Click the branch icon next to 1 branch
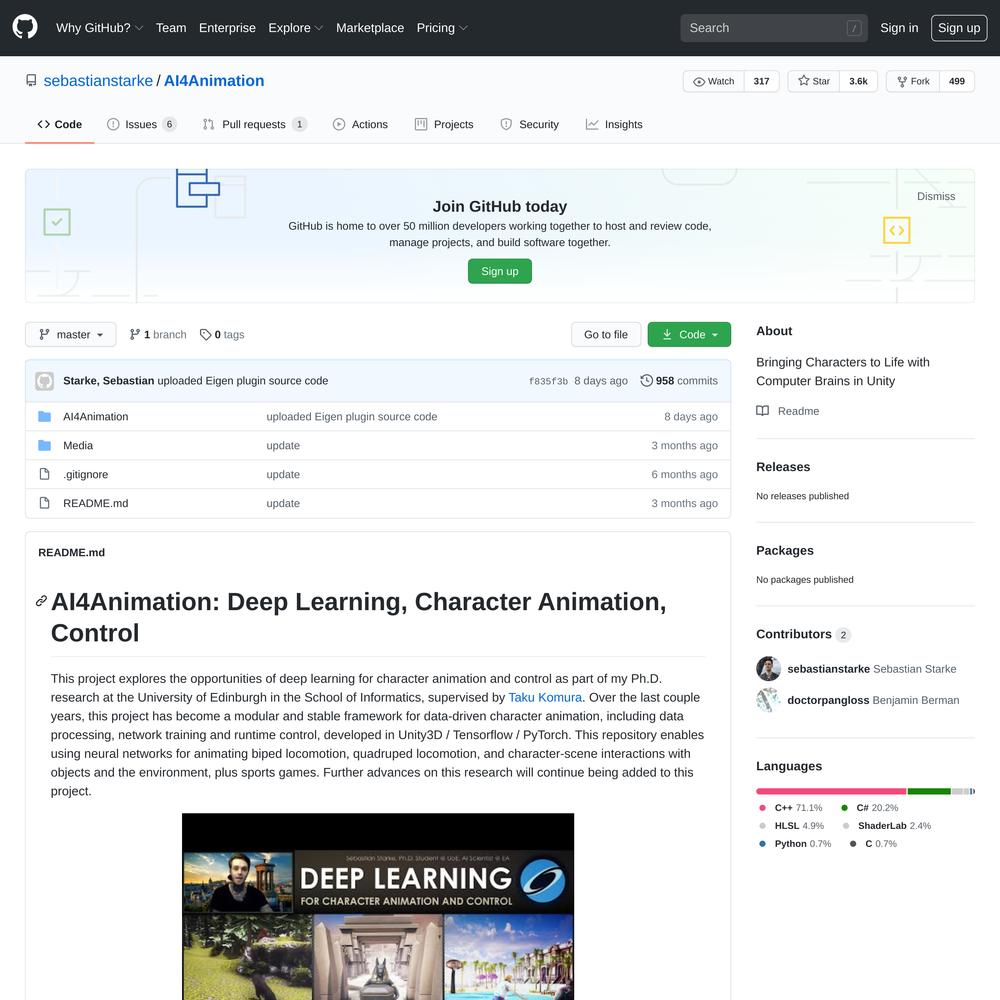The width and height of the screenshot is (1000, 1000). tap(134, 334)
